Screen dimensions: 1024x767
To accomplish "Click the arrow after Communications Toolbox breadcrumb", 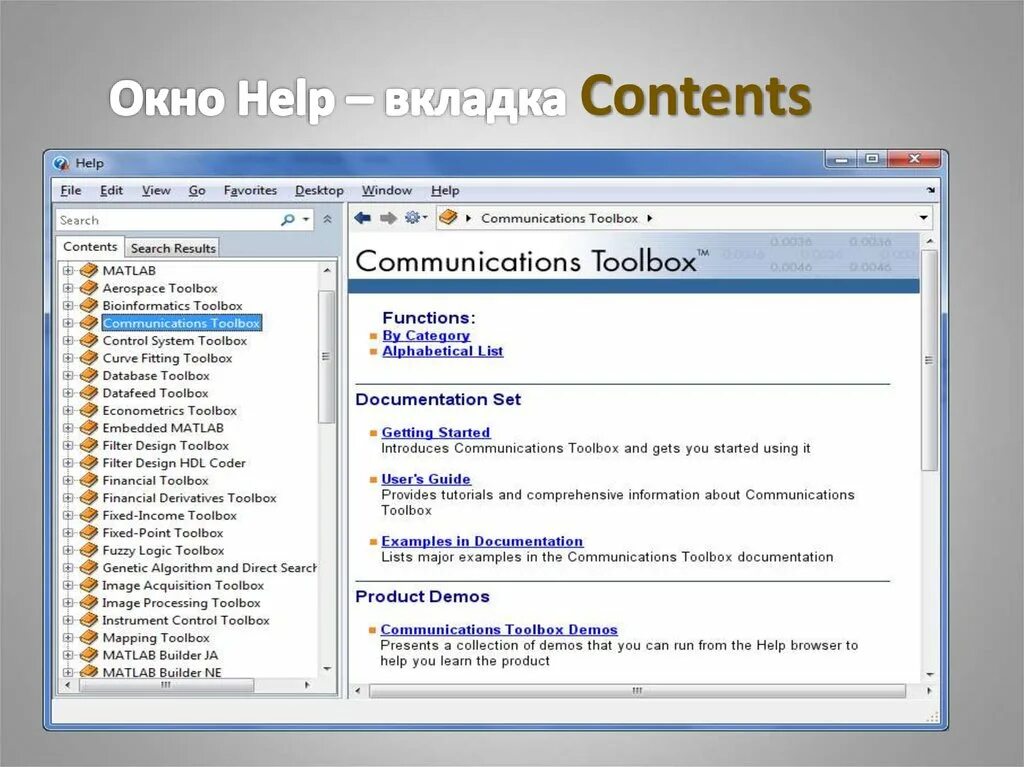I will [x=650, y=218].
